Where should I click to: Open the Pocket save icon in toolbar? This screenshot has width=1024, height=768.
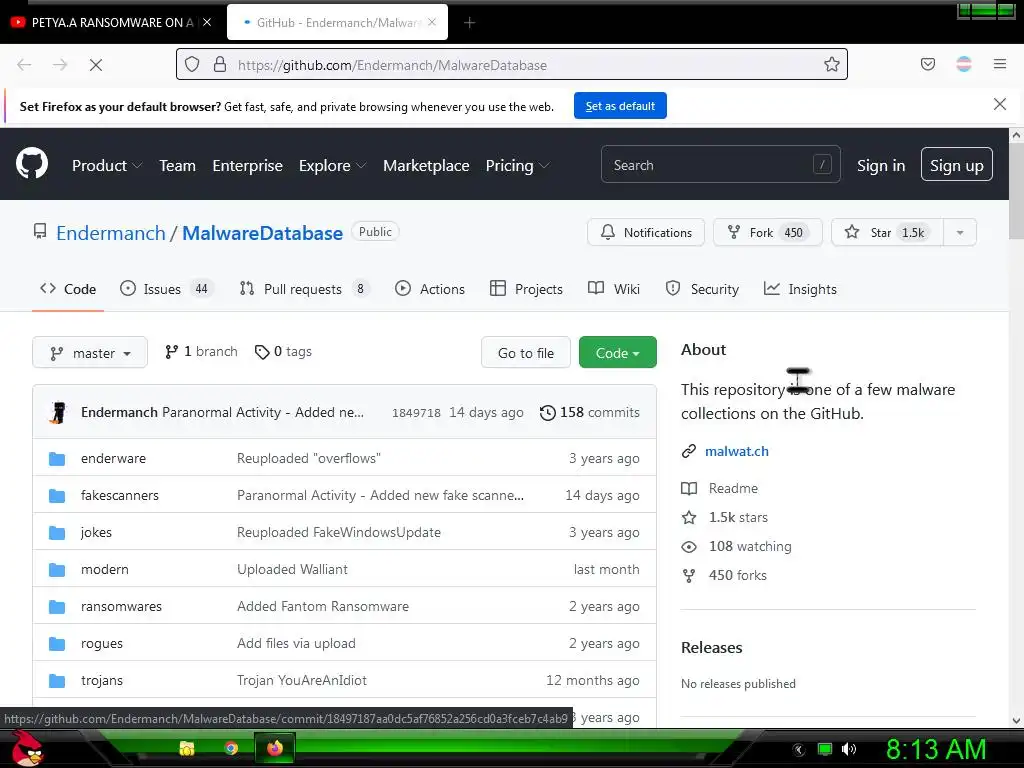[927, 64]
